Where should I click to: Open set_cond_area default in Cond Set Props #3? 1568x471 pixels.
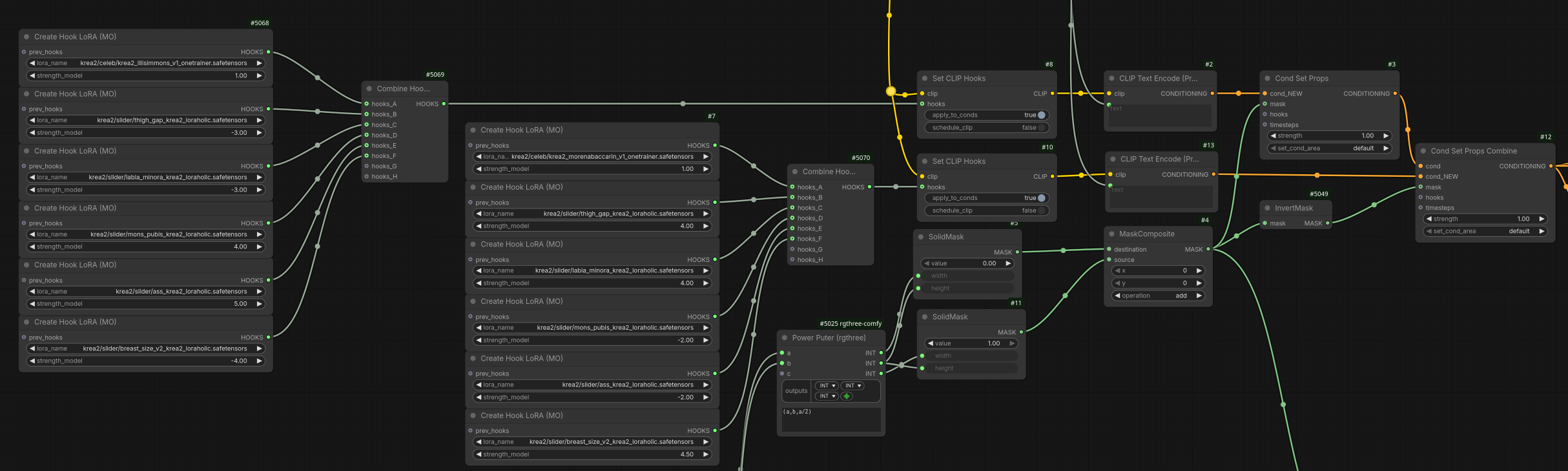click(1329, 148)
